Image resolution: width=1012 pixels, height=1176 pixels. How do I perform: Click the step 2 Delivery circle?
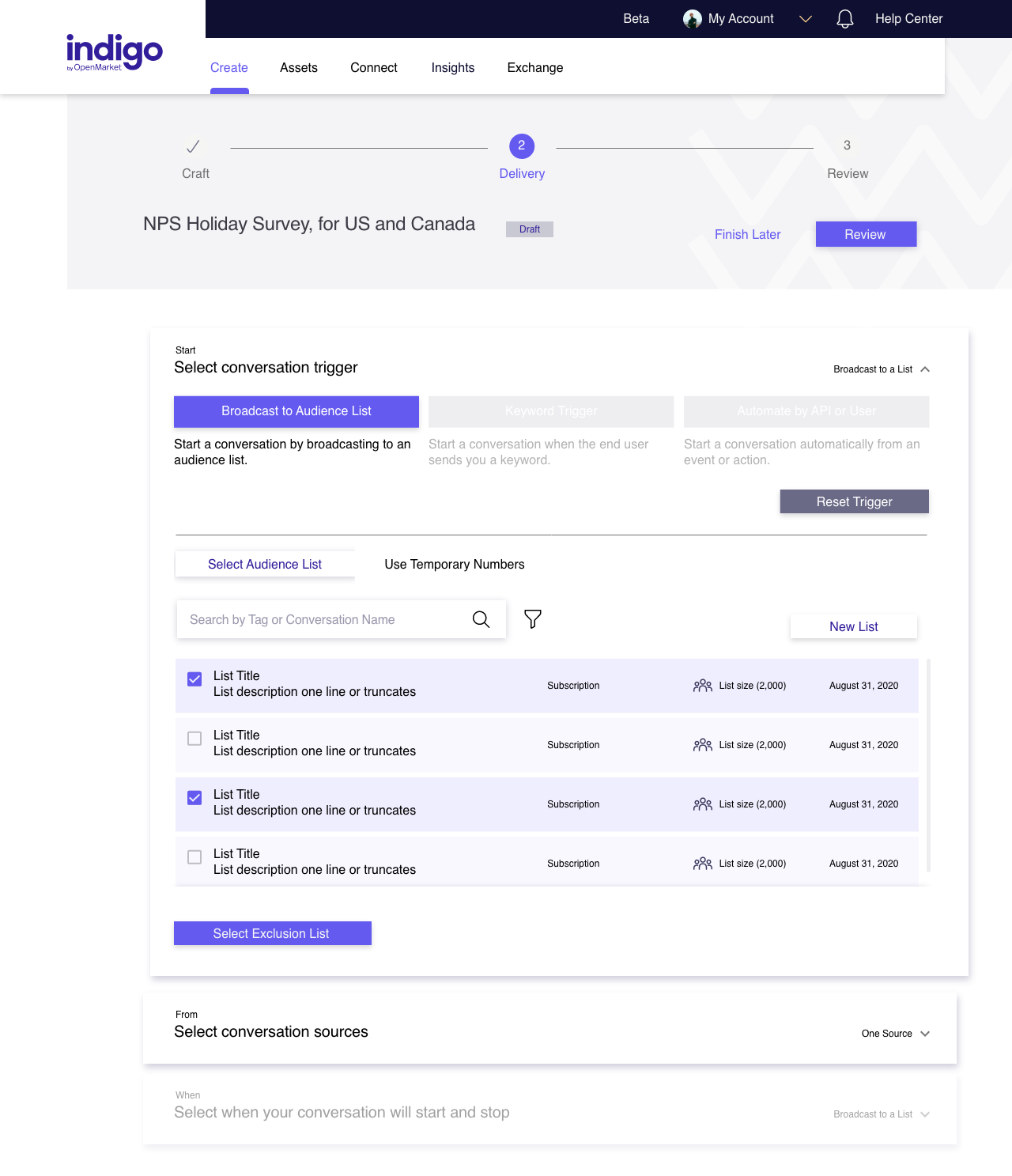point(522,146)
